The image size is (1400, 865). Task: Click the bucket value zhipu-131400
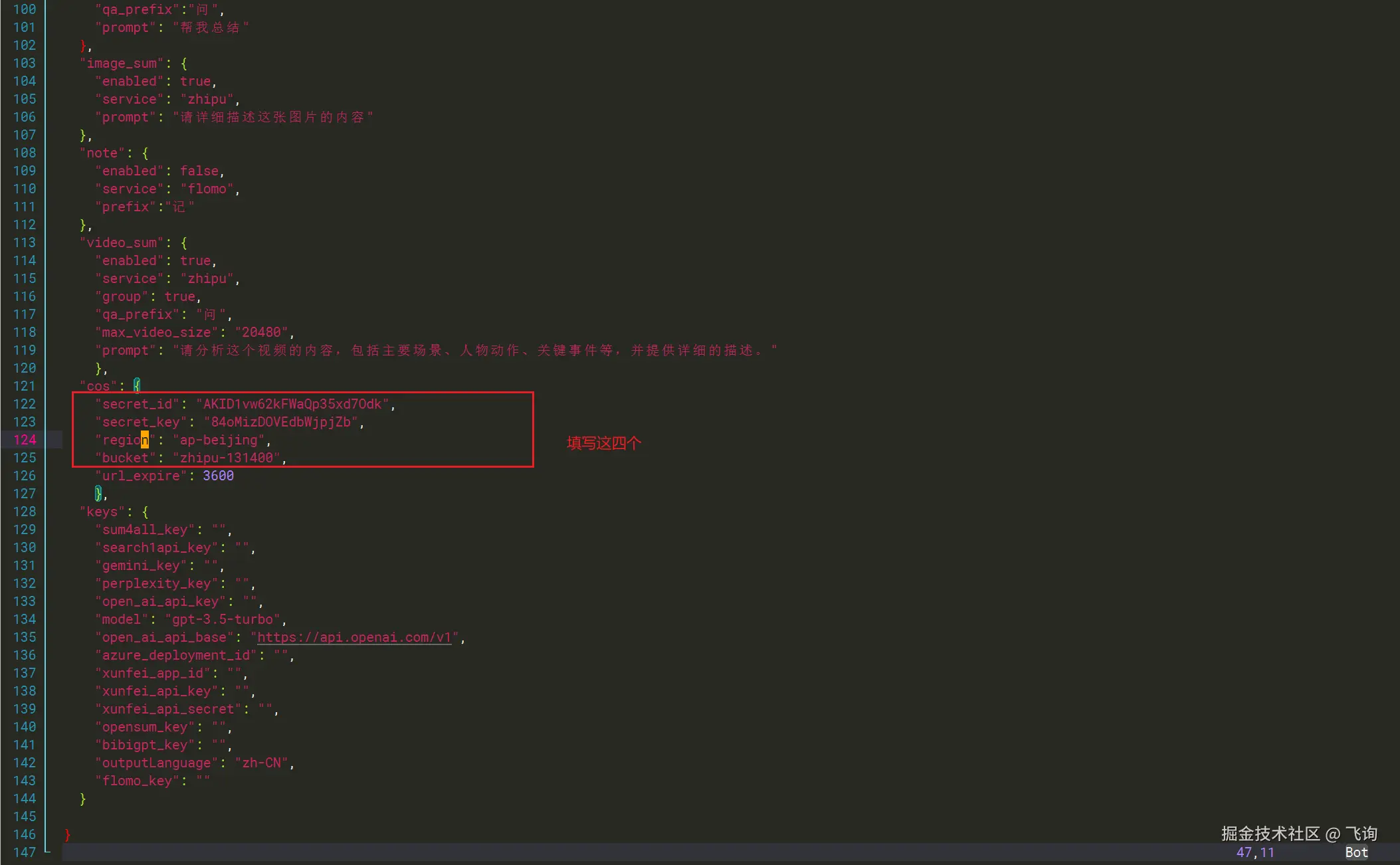point(226,458)
